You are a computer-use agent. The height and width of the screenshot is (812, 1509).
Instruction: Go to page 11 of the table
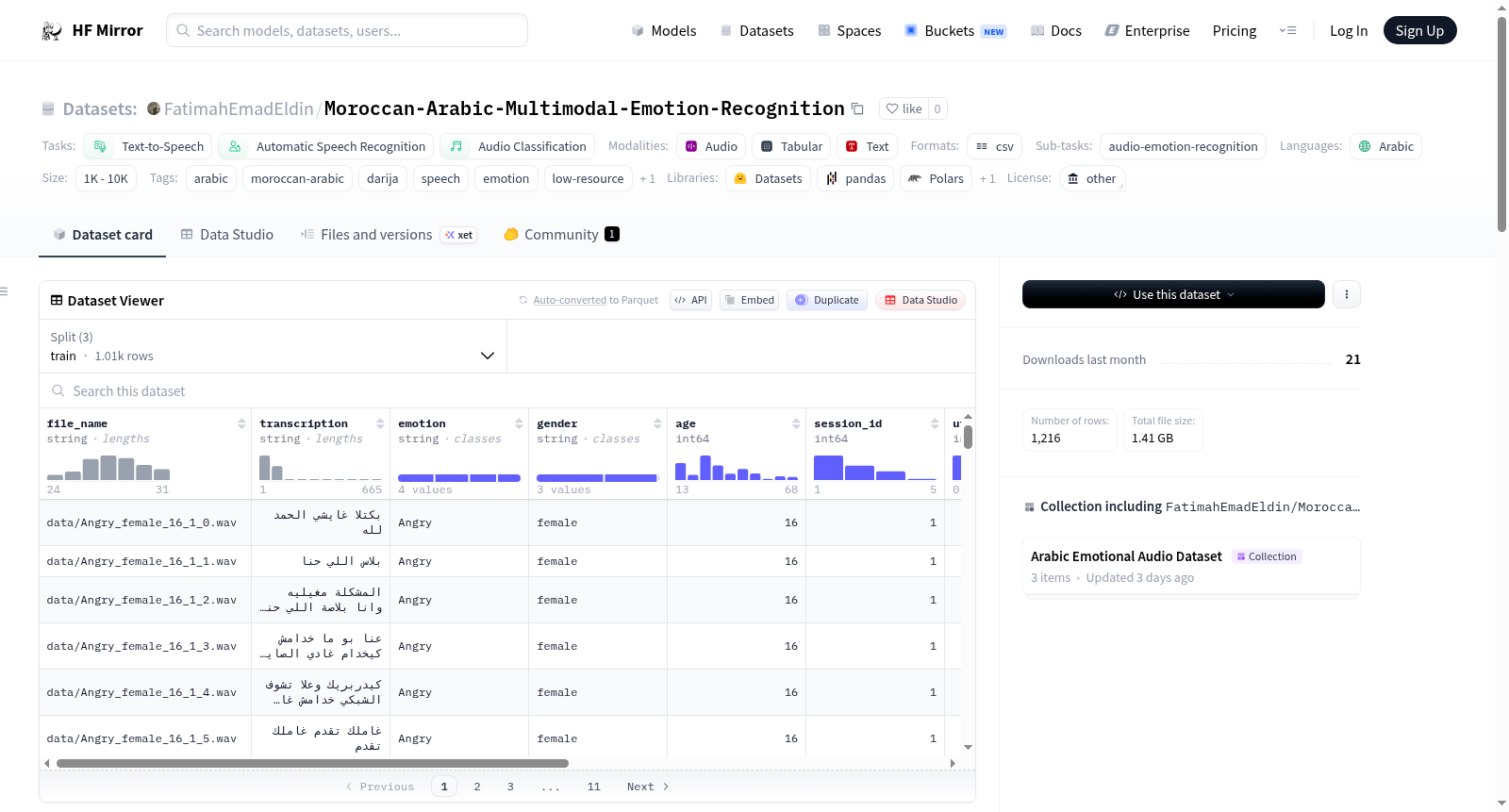pos(593,787)
